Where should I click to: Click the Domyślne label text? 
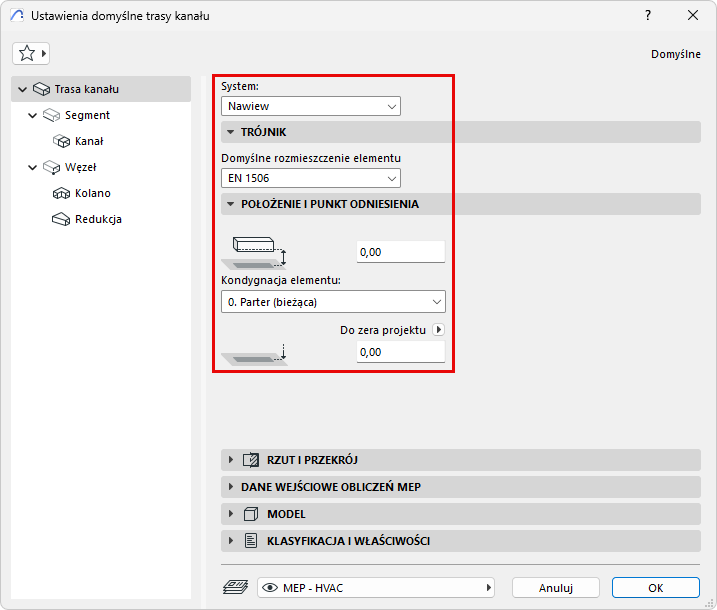coord(676,54)
